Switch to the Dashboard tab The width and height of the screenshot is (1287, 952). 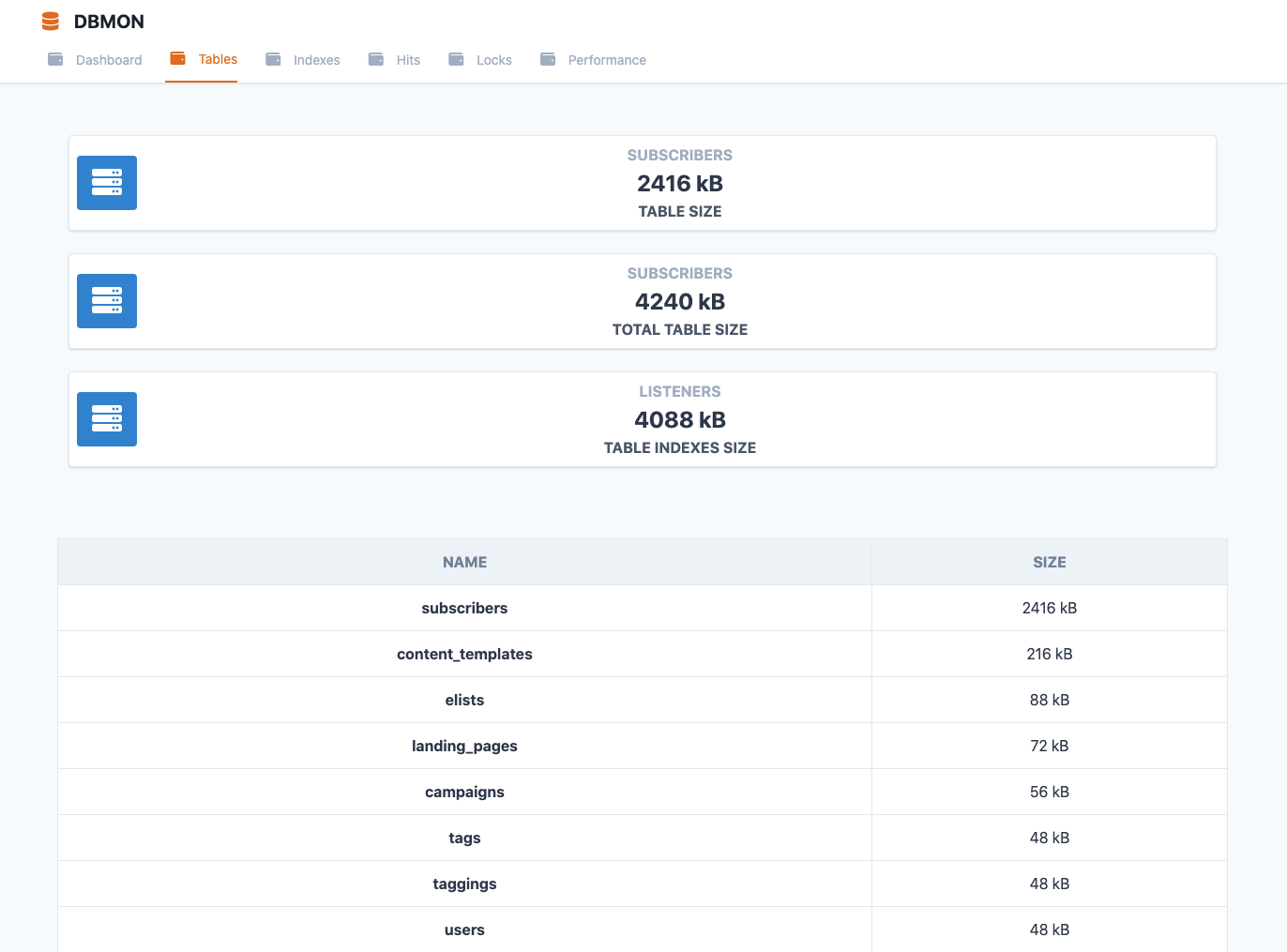pos(108,59)
